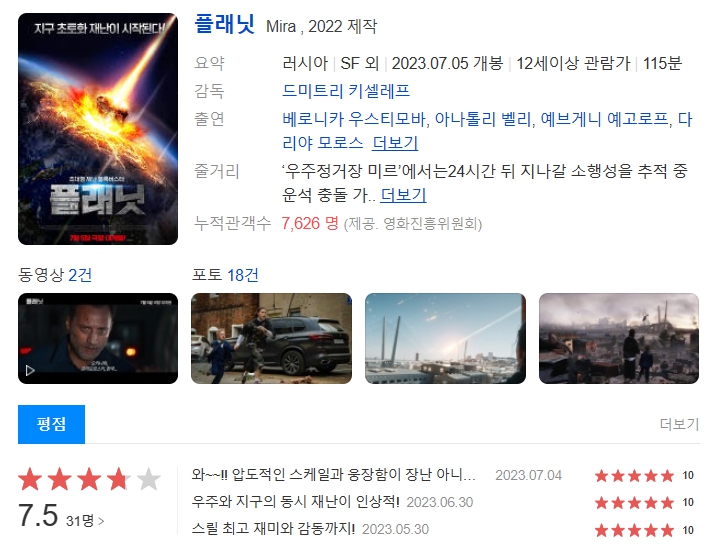The width and height of the screenshot is (720, 549).
Task: Expand cast list with 더보기
Action: click(395, 143)
